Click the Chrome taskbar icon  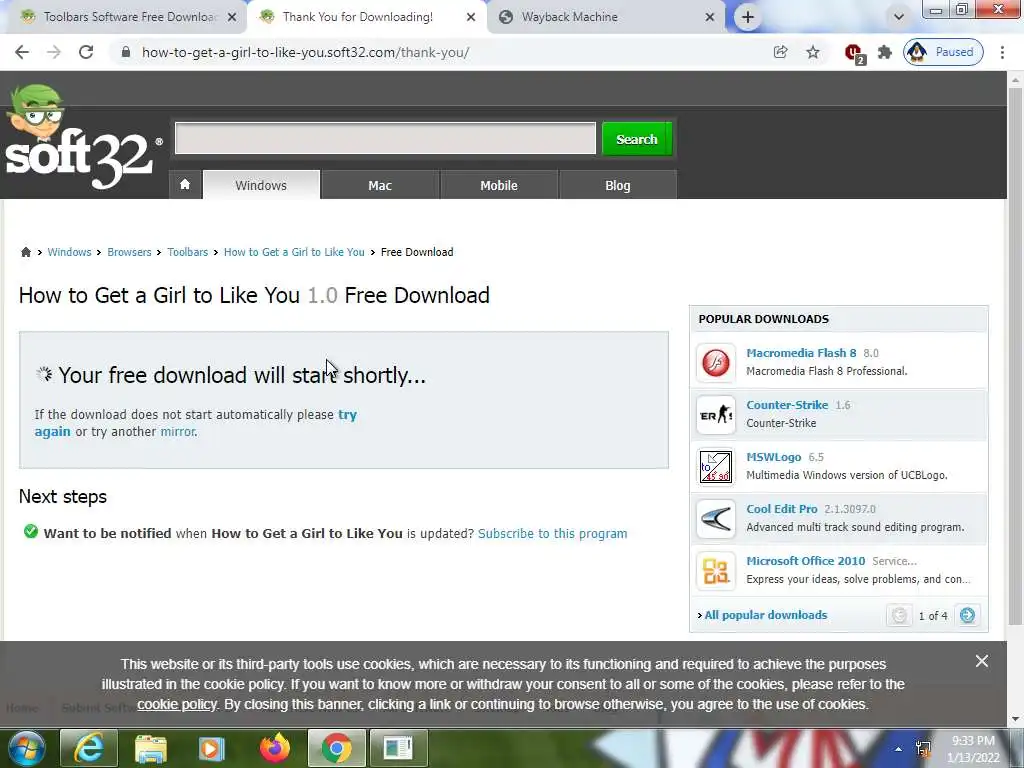coord(336,748)
